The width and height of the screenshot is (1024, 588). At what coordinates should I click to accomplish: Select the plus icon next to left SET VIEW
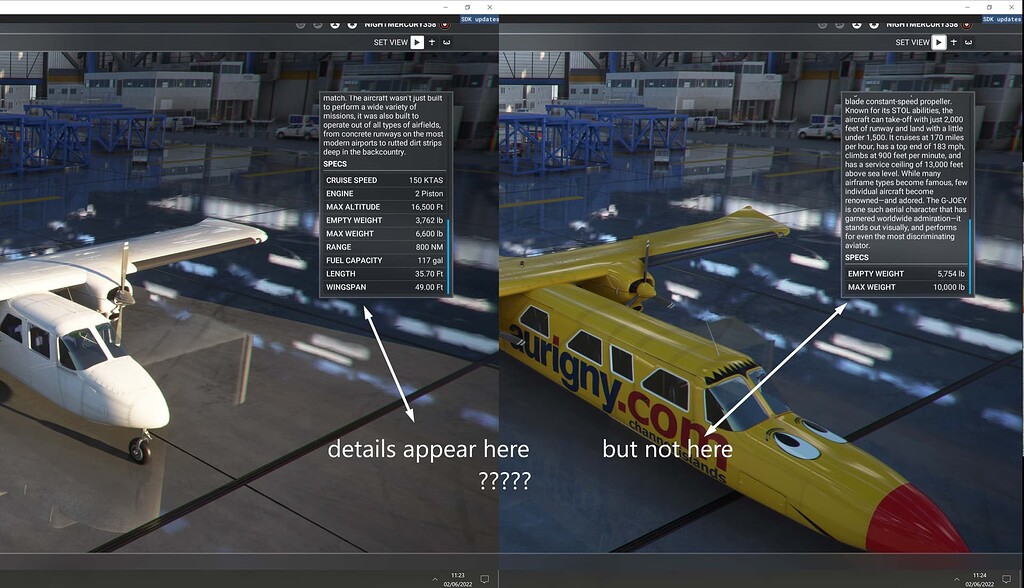tap(432, 42)
